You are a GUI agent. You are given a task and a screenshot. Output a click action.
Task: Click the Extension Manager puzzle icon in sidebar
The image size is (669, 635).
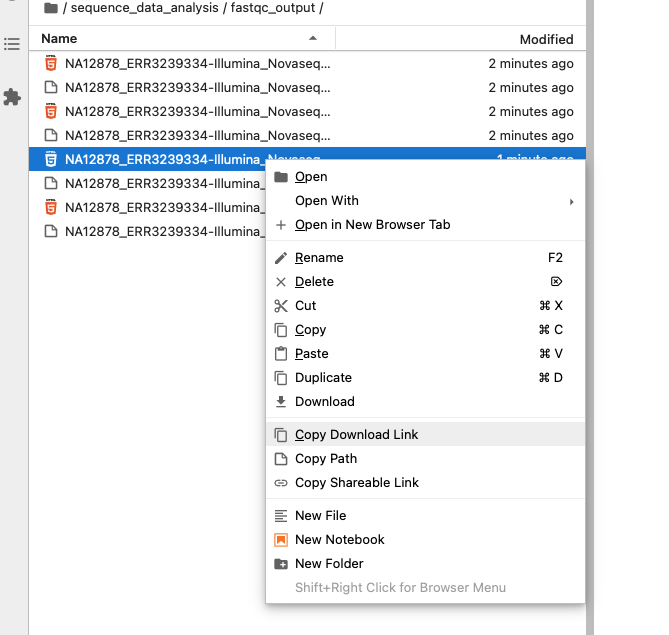click(12, 97)
